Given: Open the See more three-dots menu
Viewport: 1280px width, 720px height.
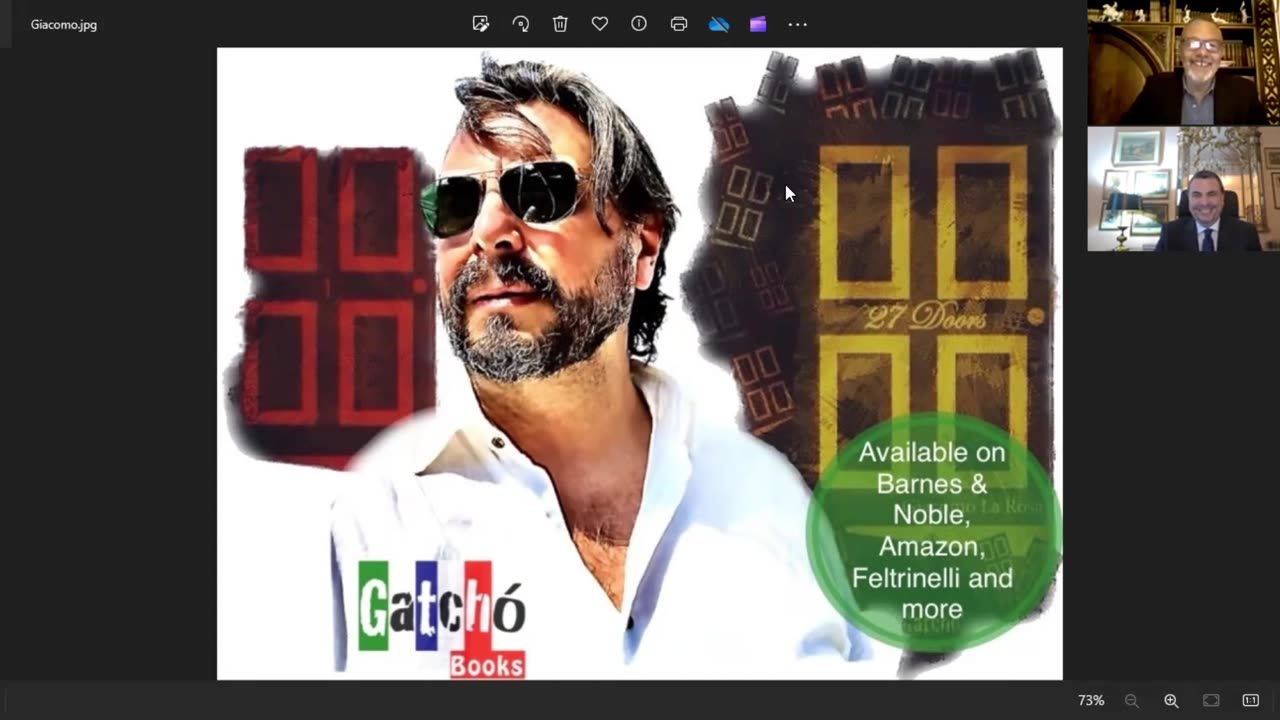Looking at the screenshot, I should click(x=797, y=24).
